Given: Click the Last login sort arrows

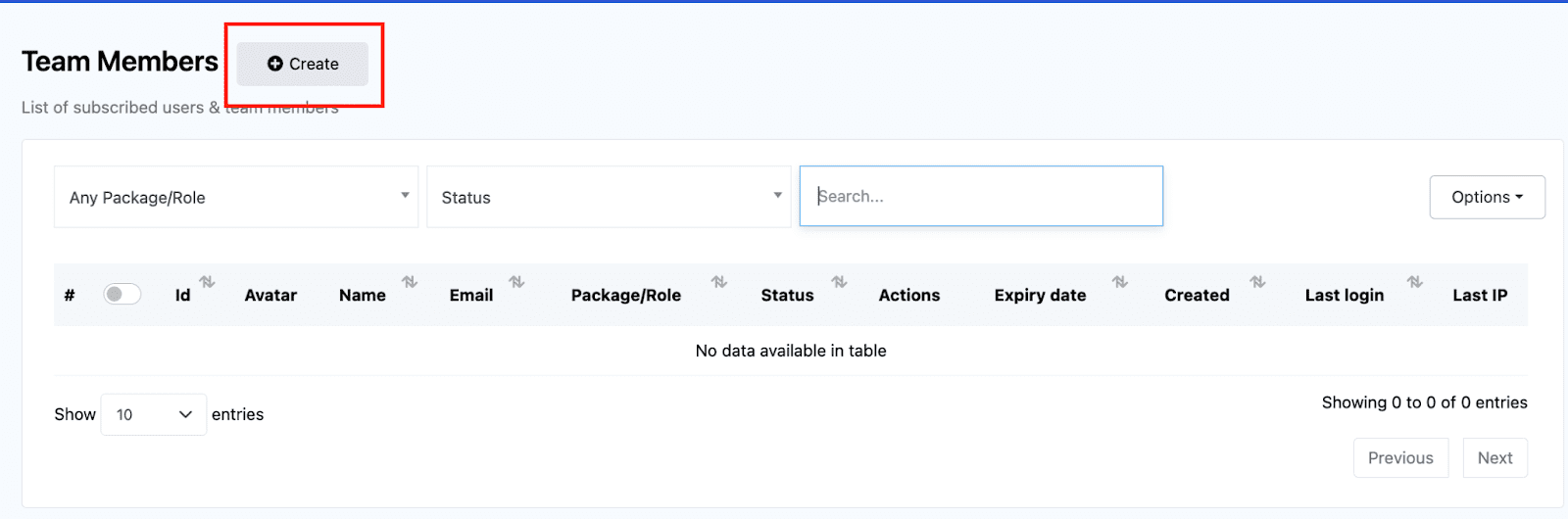Looking at the screenshot, I should (1414, 282).
